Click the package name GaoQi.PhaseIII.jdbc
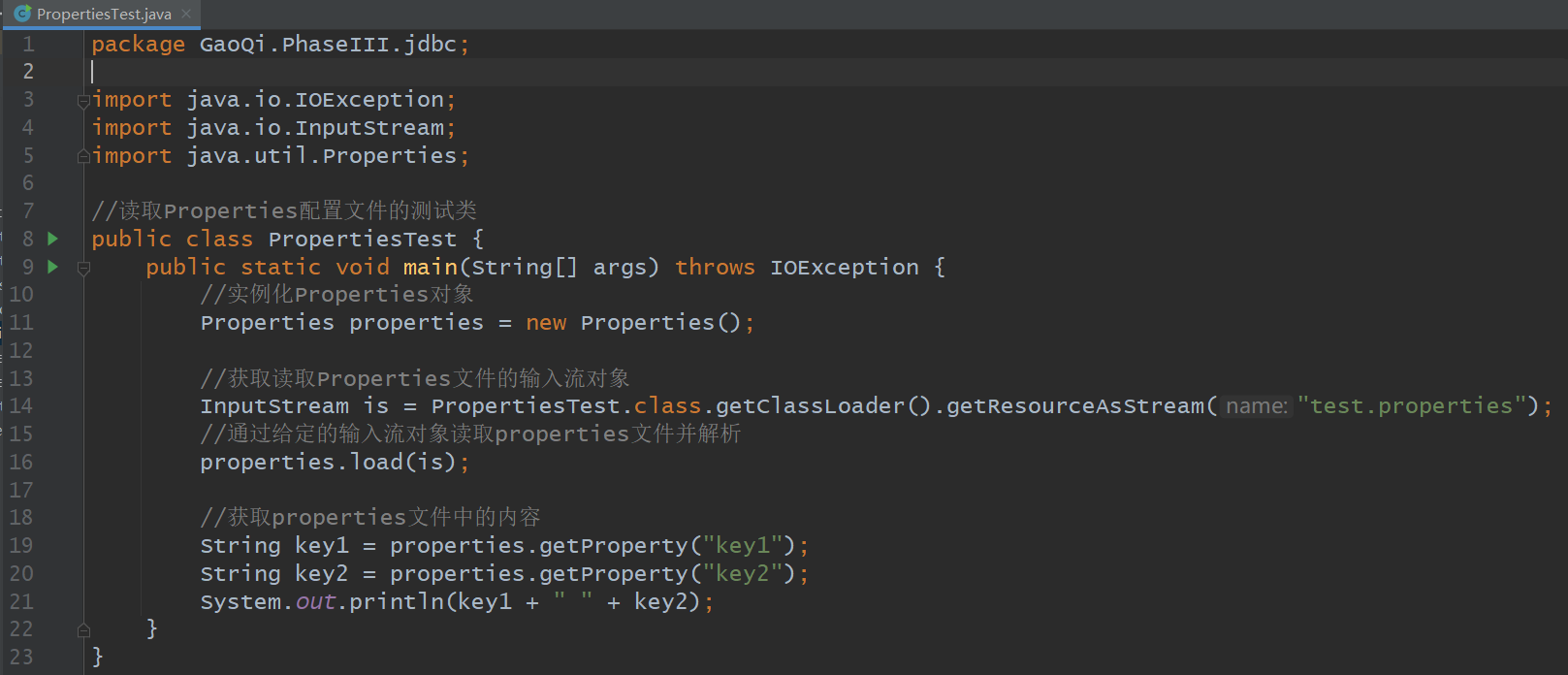Screen dimensions: 1568x675 327,45
